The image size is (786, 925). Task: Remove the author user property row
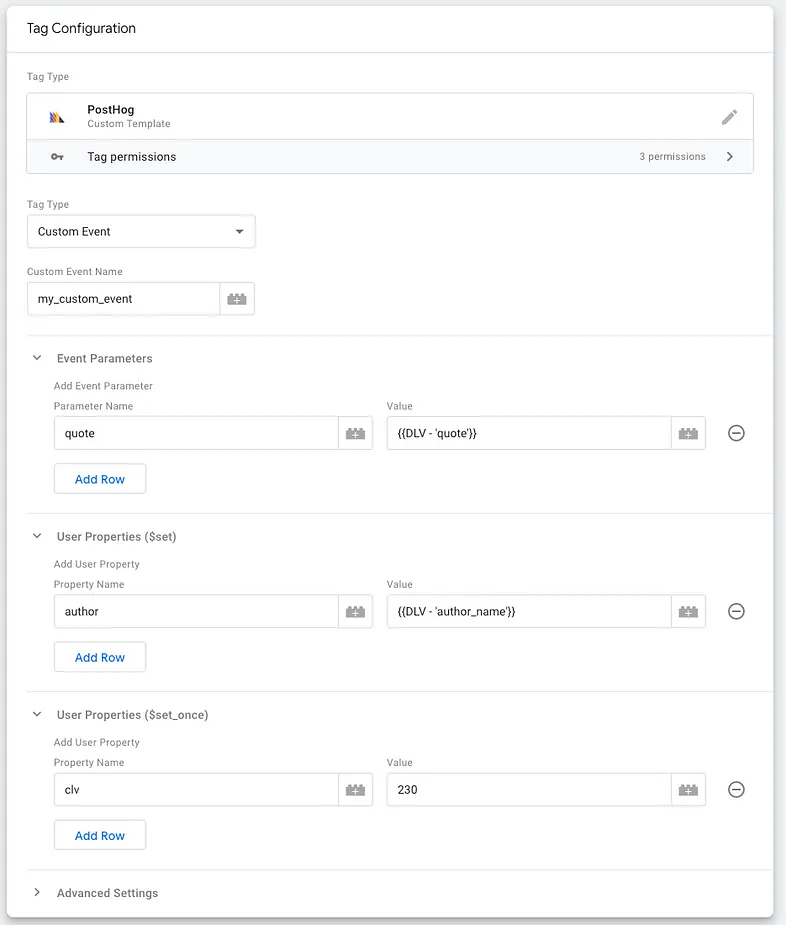pos(736,611)
